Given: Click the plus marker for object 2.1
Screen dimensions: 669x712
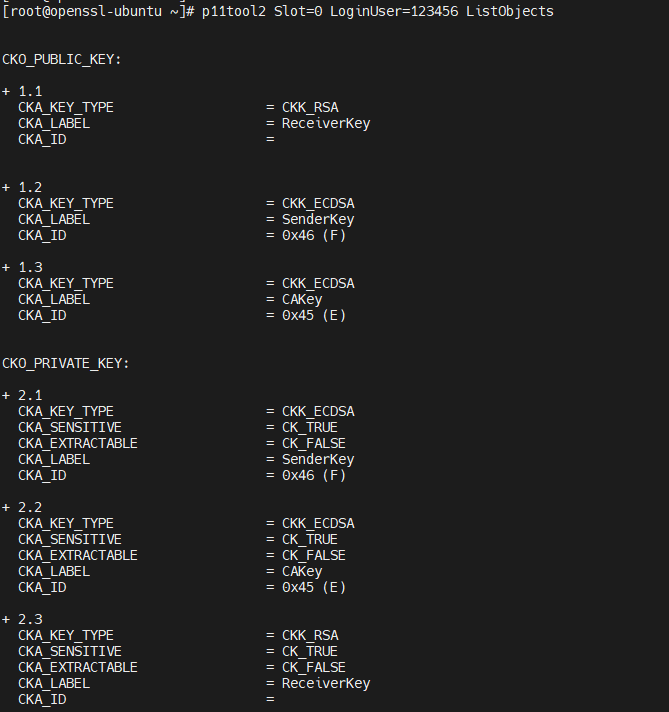Looking at the screenshot, I should pos(6,396).
